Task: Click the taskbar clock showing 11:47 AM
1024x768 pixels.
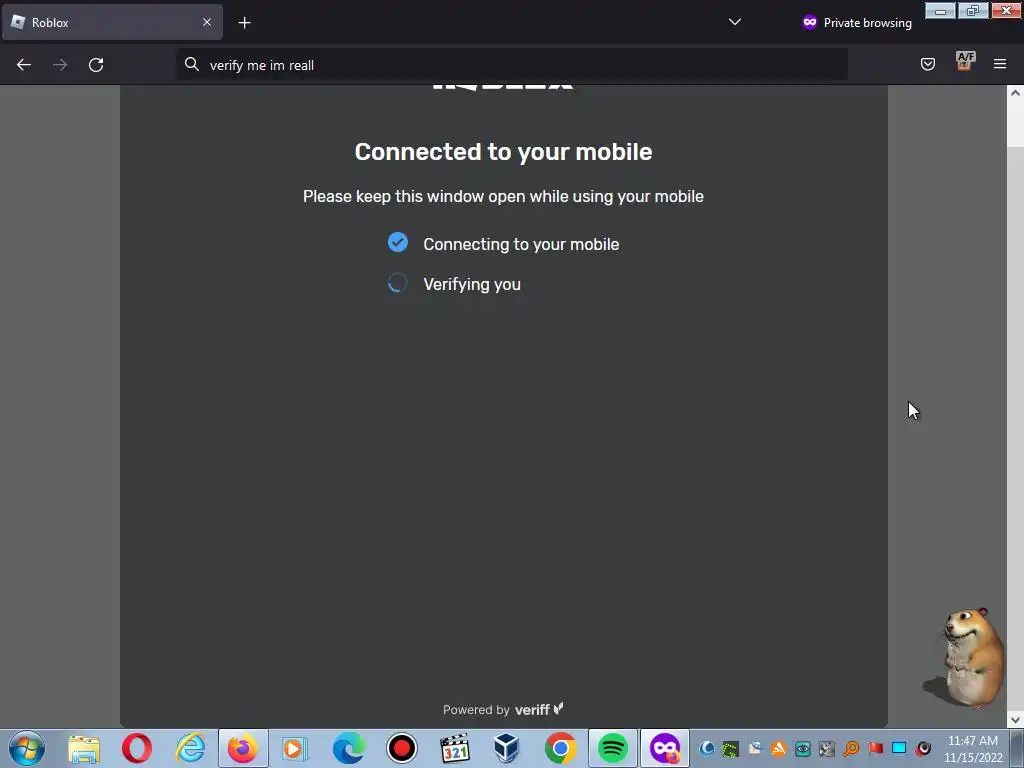Action: point(973,749)
